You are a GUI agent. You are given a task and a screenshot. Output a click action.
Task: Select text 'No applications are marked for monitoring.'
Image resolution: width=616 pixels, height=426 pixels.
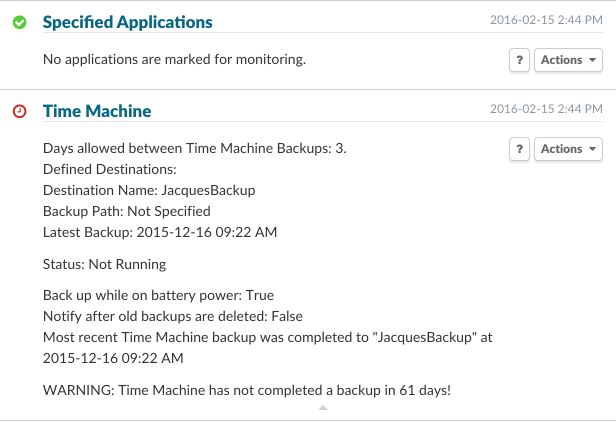tap(174, 59)
